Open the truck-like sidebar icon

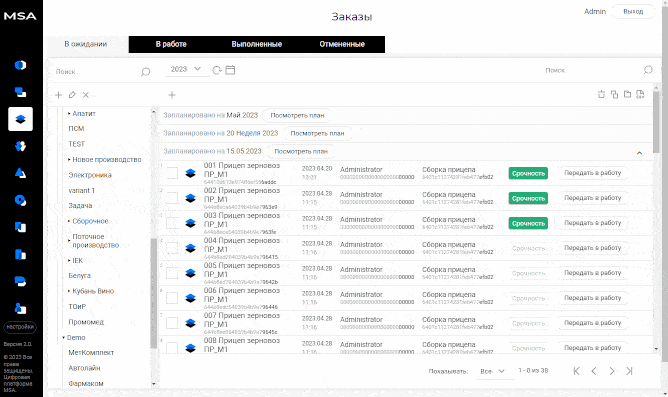pos(20,281)
